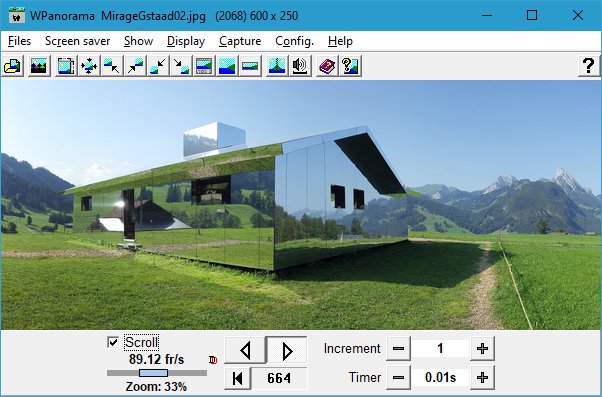Click the Timer value field showing 0.01s
The width and height of the screenshot is (602, 397).
[440, 377]
